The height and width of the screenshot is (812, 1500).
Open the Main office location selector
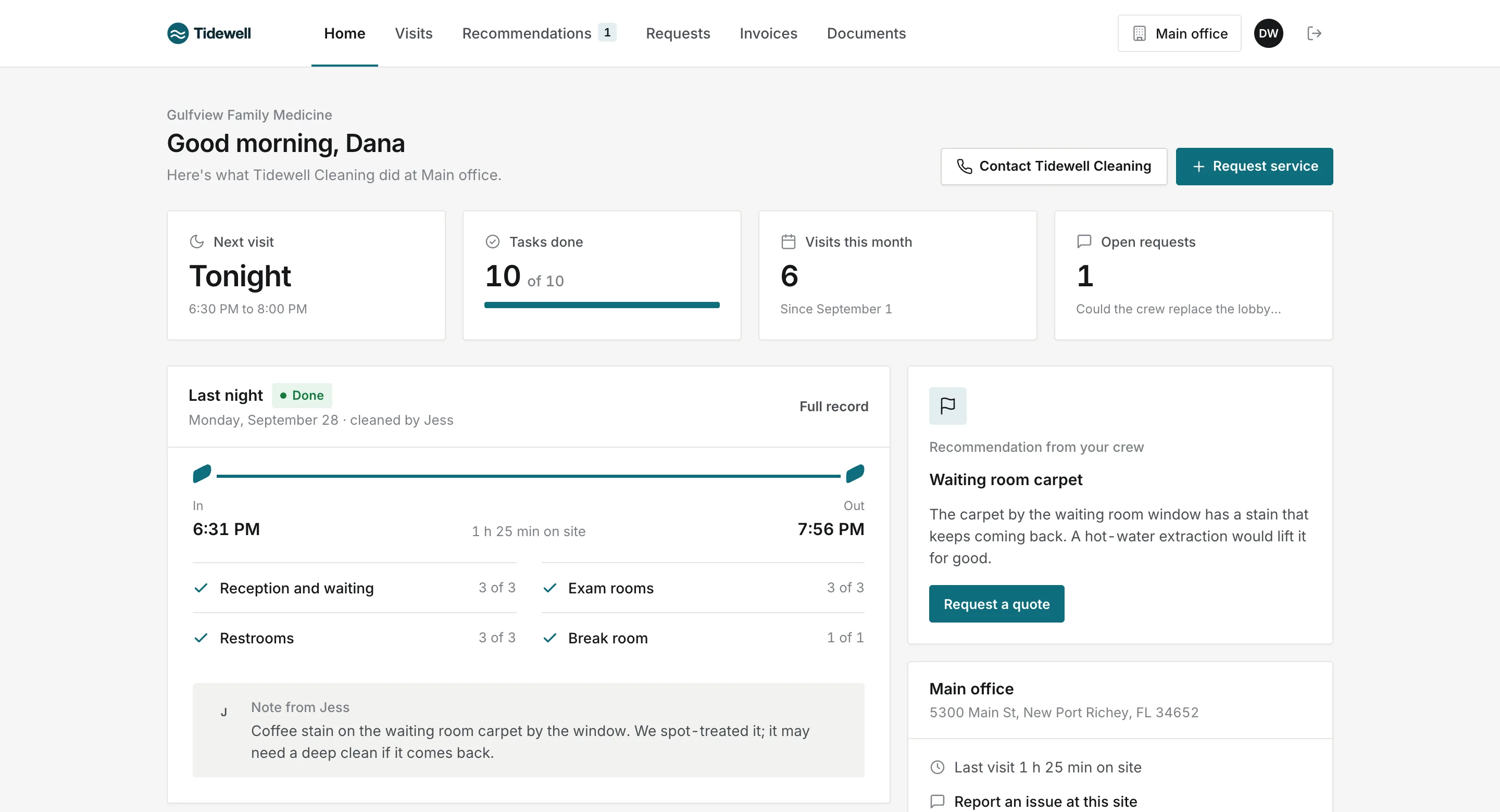pos(1179,33)
